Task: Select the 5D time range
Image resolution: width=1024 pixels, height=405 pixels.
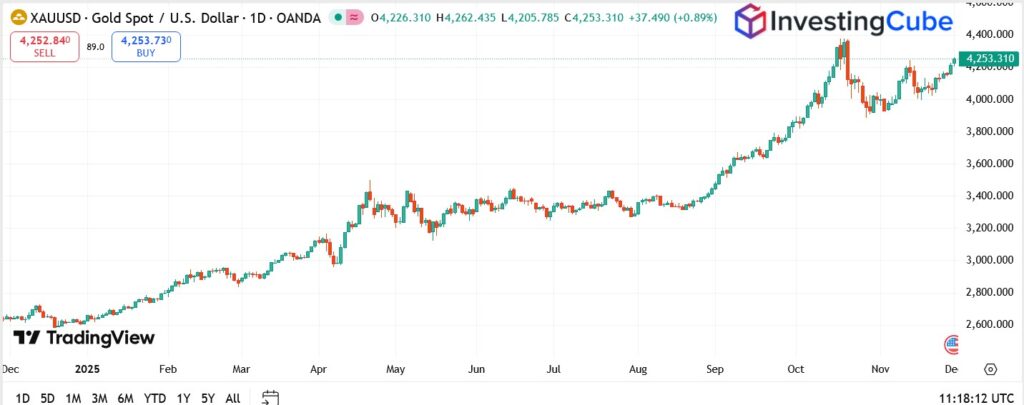Action: click(x=47, y=398)
